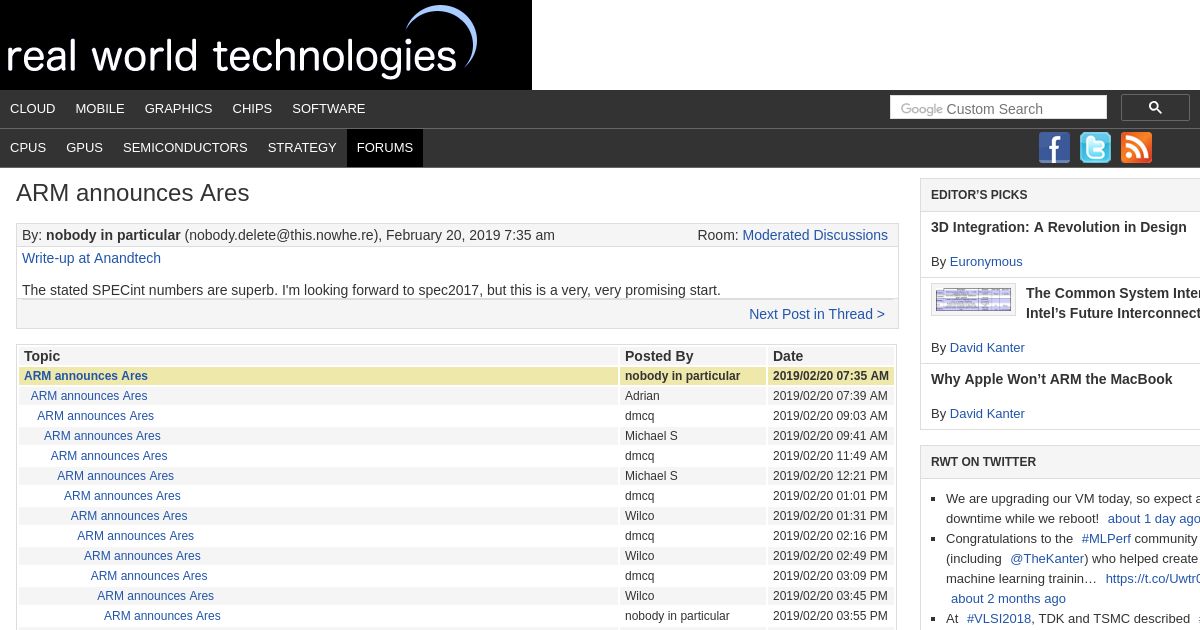Open Wilco's reply from 03:45 PM

[x=155, y=596]
